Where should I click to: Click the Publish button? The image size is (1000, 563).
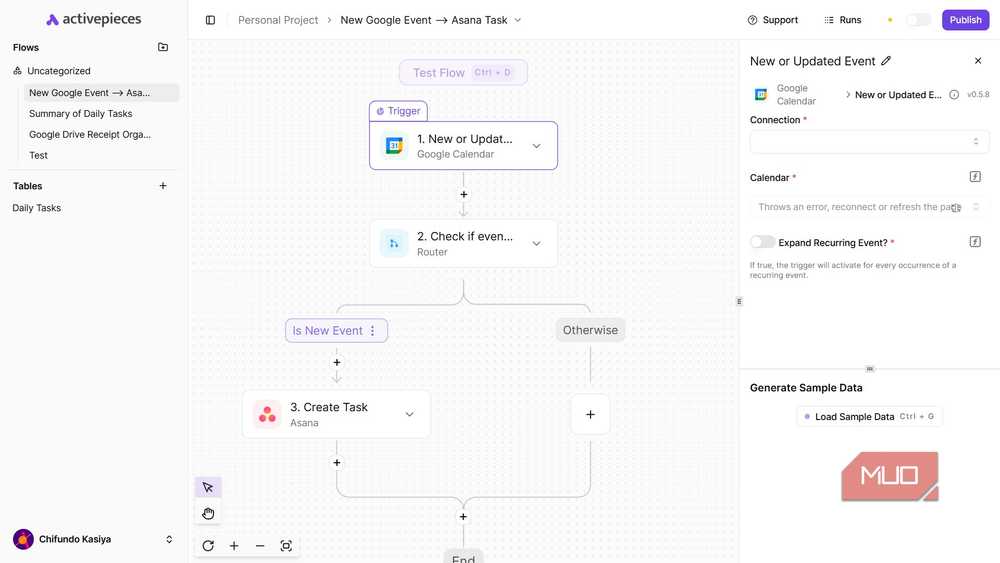[965, 20]
